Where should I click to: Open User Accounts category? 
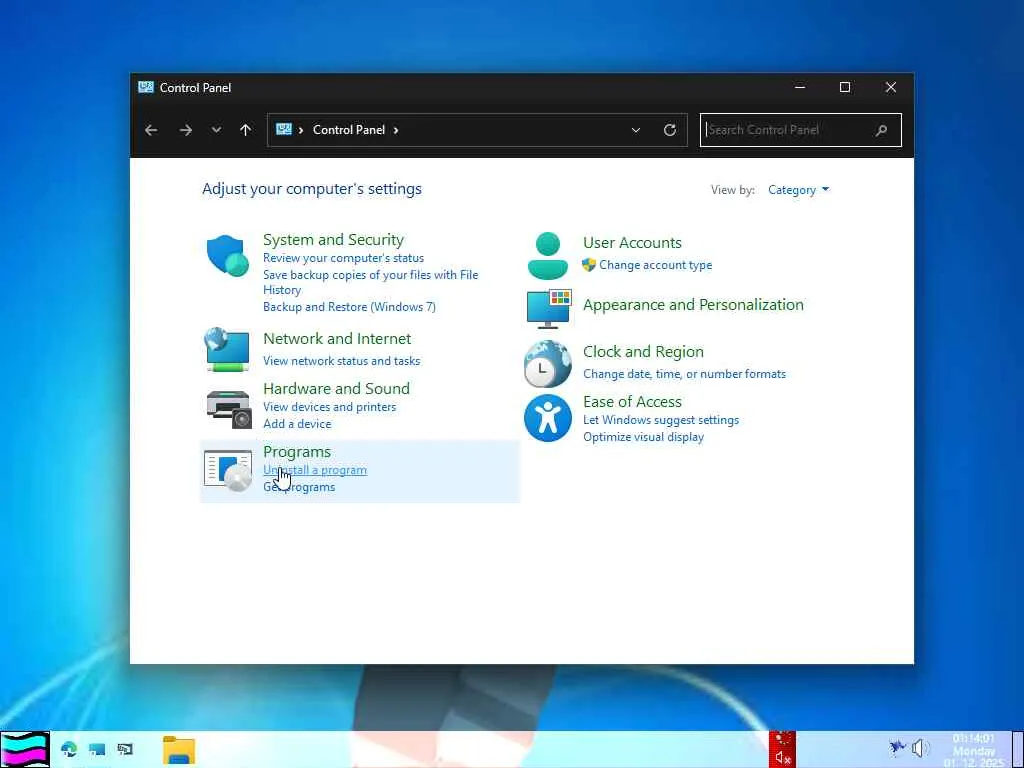click(632, 243)
